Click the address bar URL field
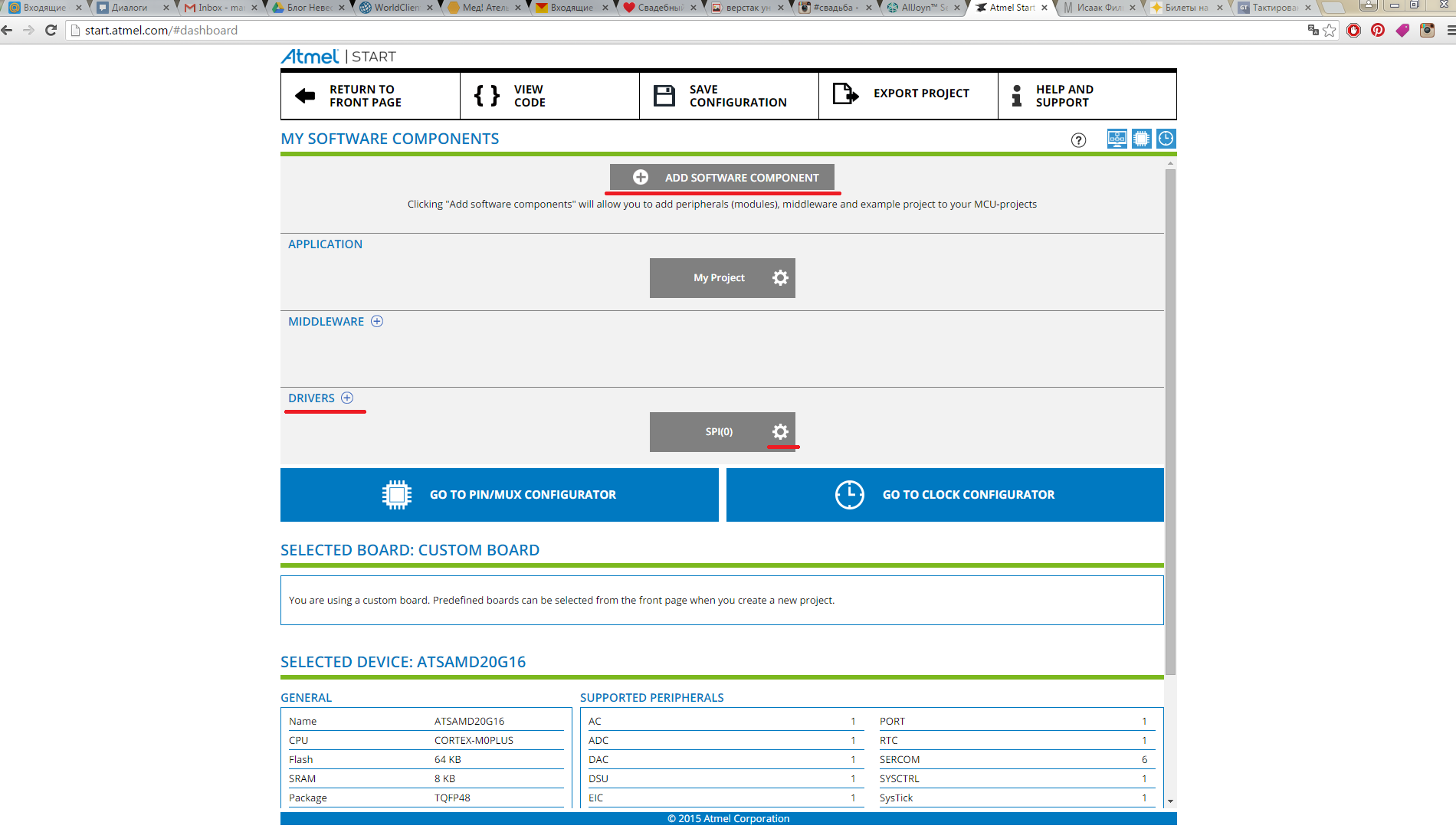 690,31
